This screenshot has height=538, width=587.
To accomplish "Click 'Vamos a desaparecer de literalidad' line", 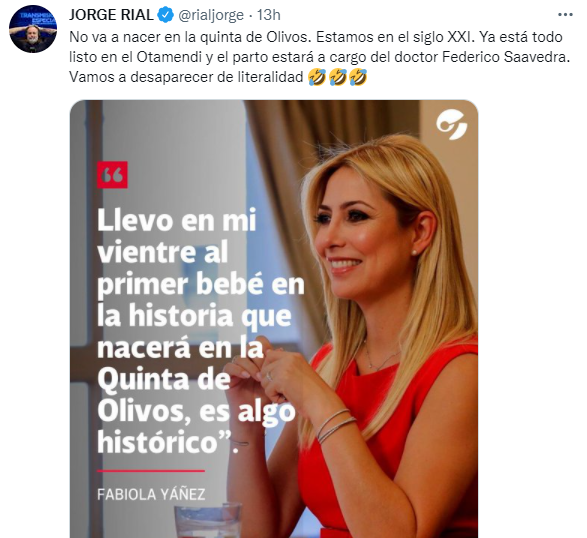I will (186, 77).
